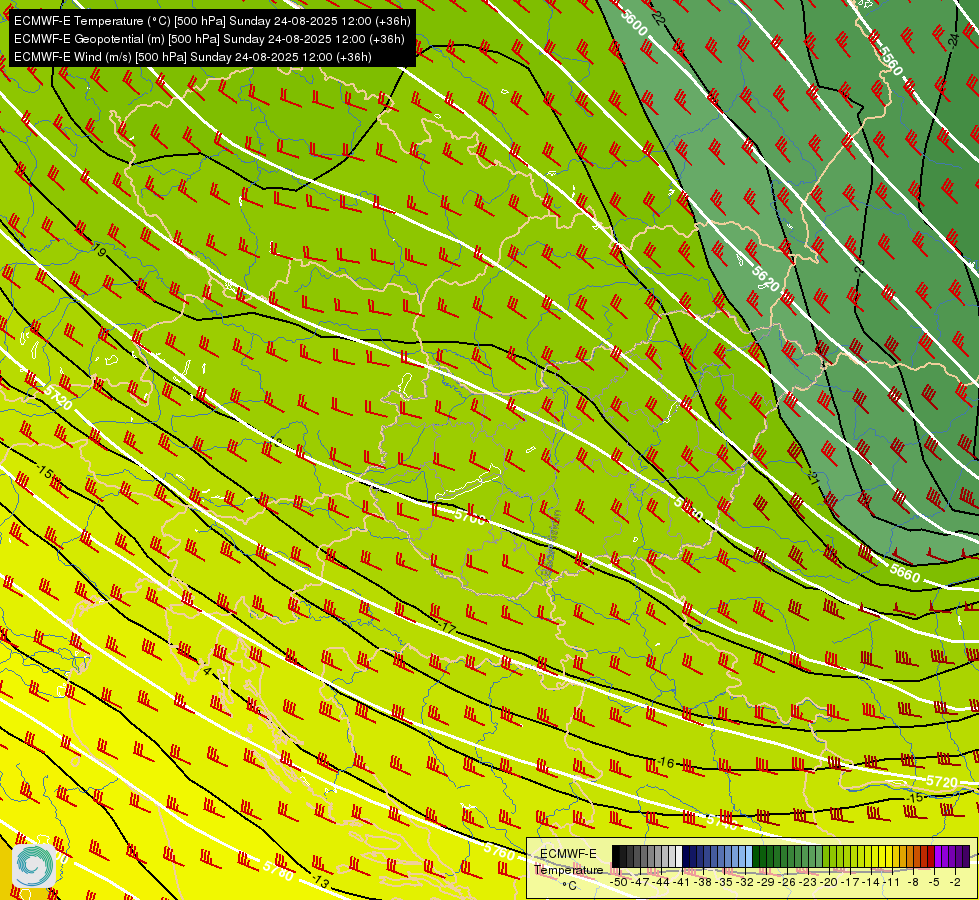Click the -5 legend tick label
Image resolution: width=979 pixels, height=900 pixels.
tap(935, 882)
